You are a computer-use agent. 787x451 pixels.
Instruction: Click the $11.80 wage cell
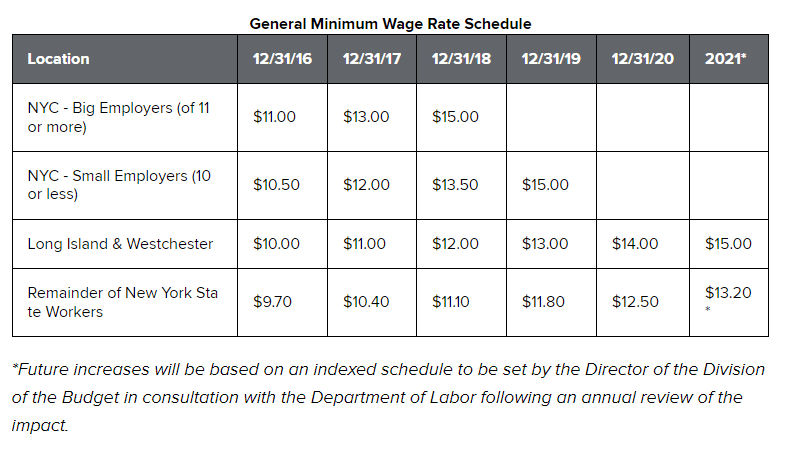545,302
